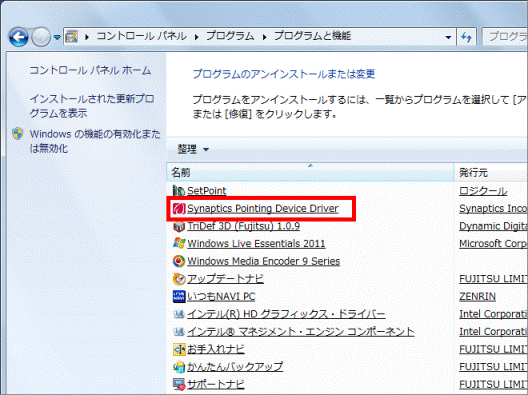The width and height of the screenshot is (528, 395).
Task: Select Synaptics Pointing Device Driver entry
Action: point(263,209)
